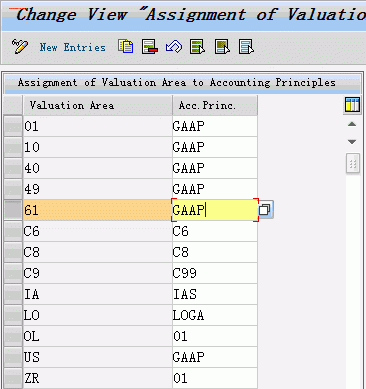Click valuation area cell C9

(x=97, y=273)
